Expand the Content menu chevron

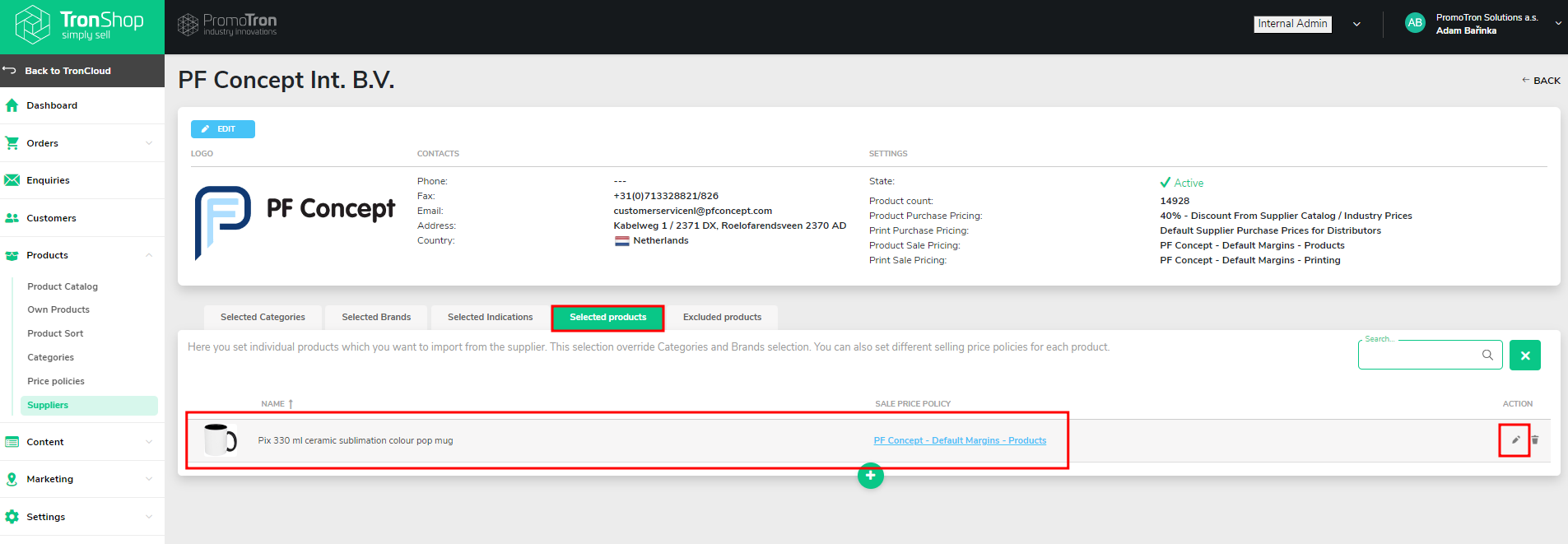[x=149, y=442]
